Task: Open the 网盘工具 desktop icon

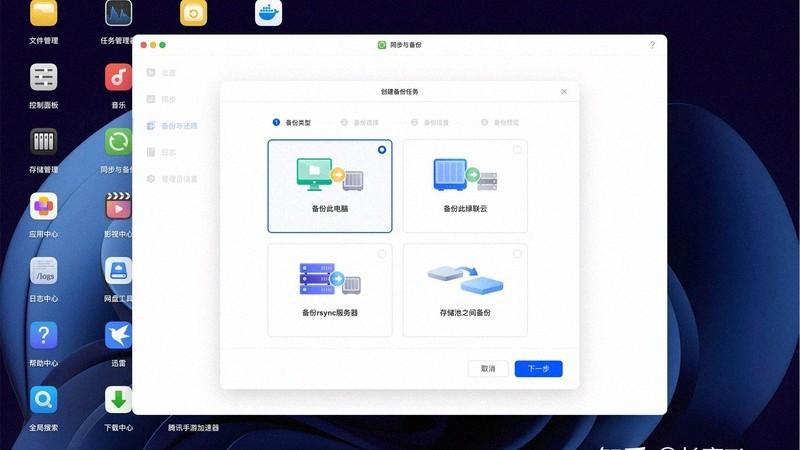Action: pos(118,270)
